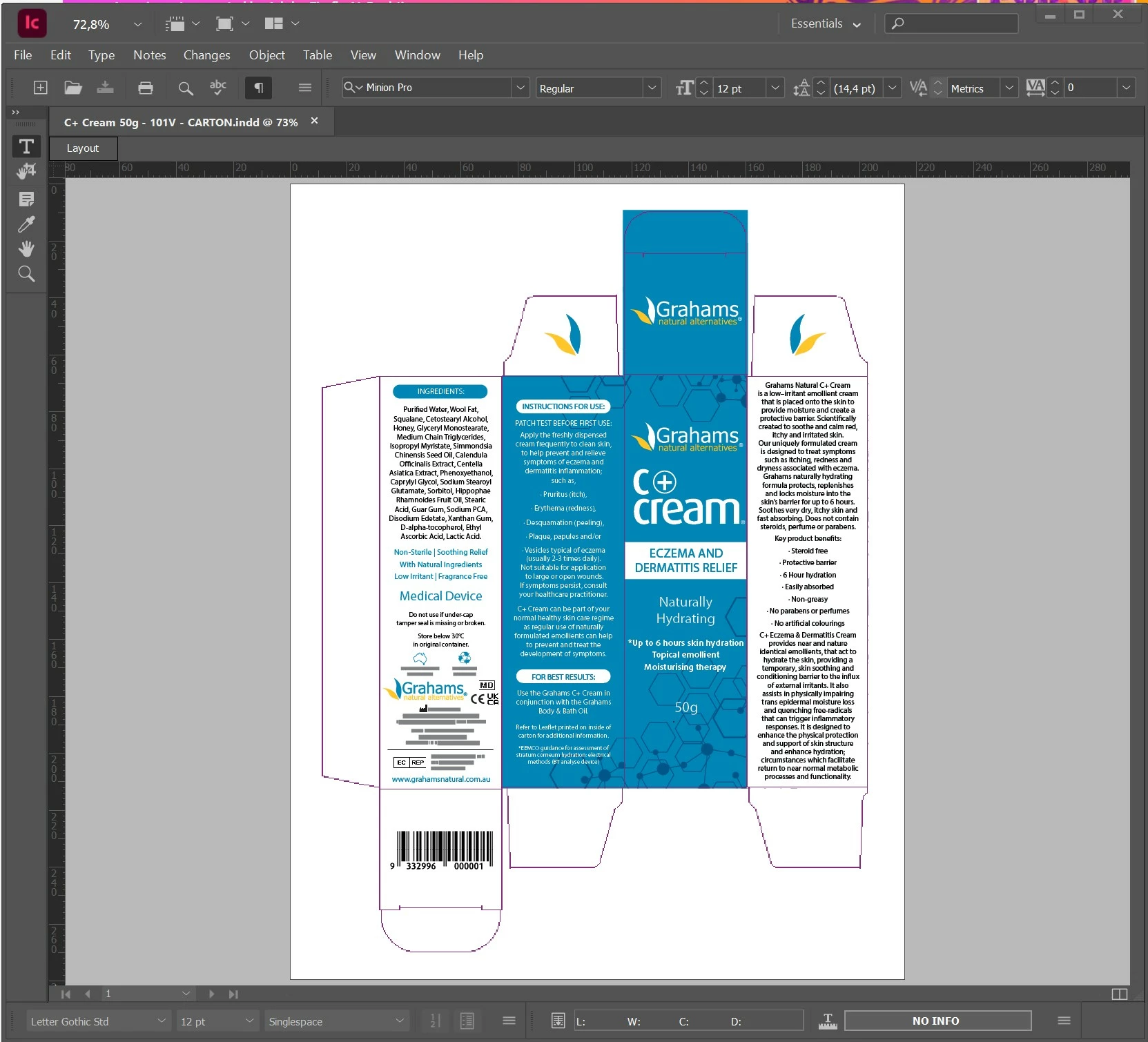Click the tracking icon
The width and height of the screenshot is (1148, 1042).
(x=1035, y=88)
